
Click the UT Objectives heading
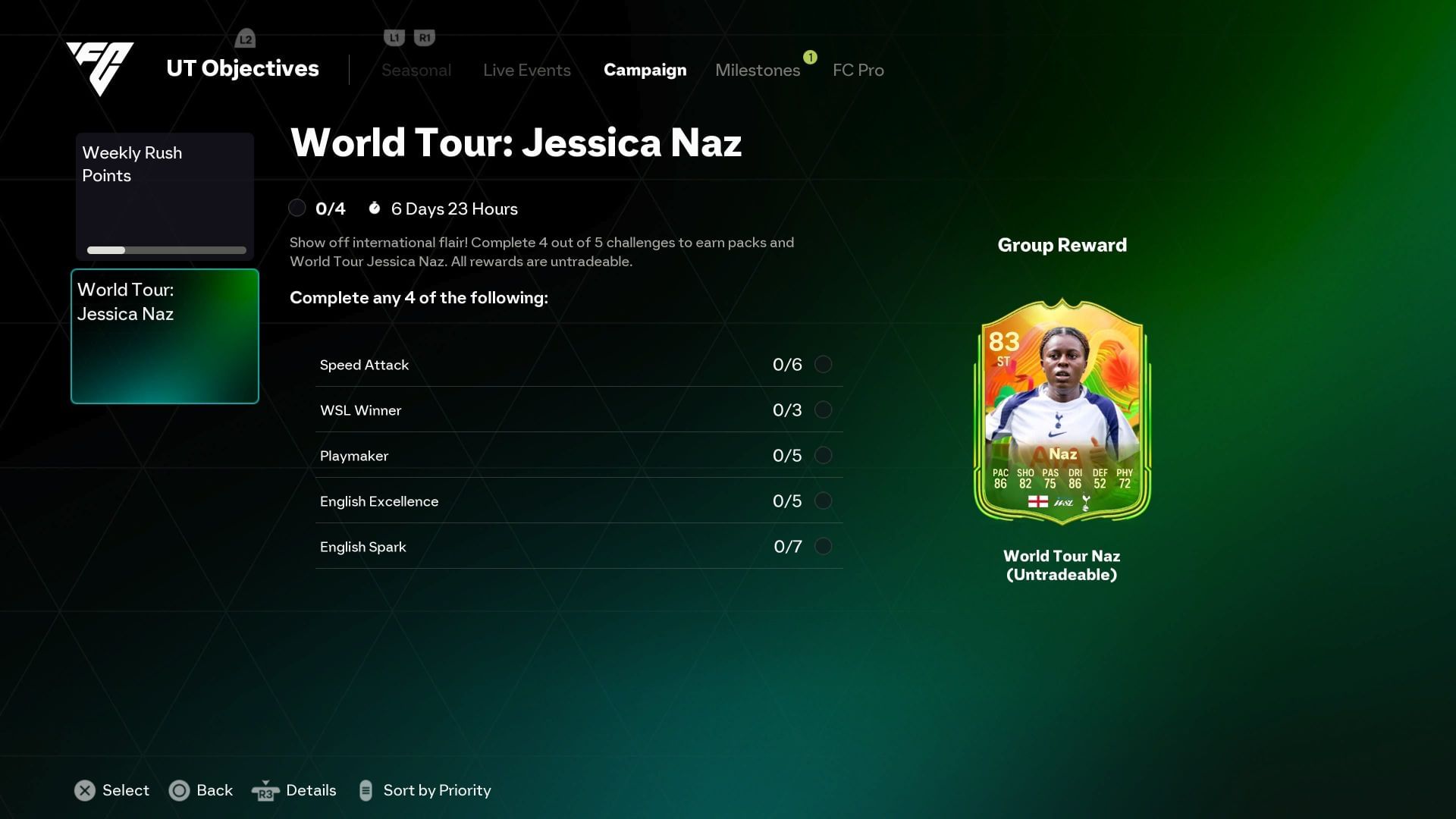(243, 68)
